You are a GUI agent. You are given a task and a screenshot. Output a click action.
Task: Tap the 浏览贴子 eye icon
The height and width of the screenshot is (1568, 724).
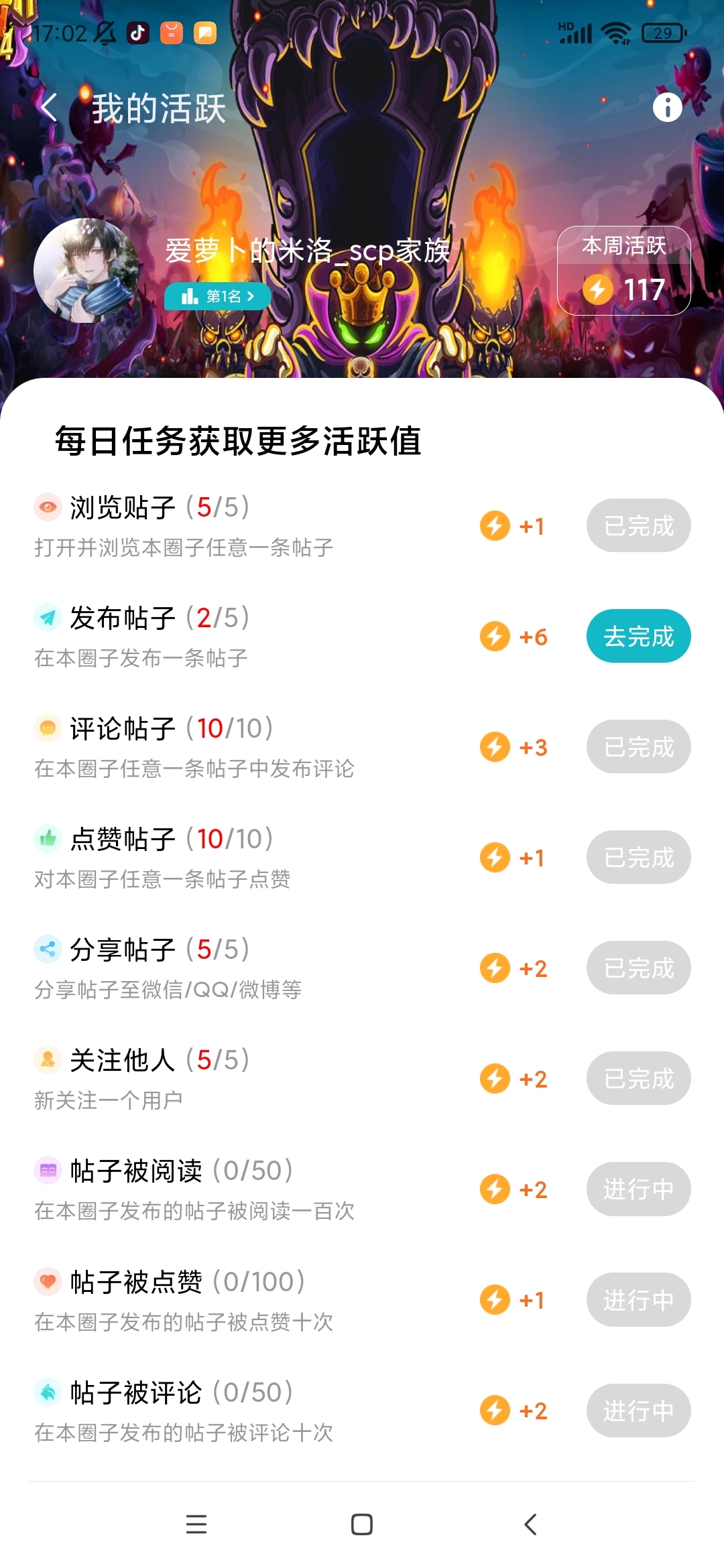(48, 507)
